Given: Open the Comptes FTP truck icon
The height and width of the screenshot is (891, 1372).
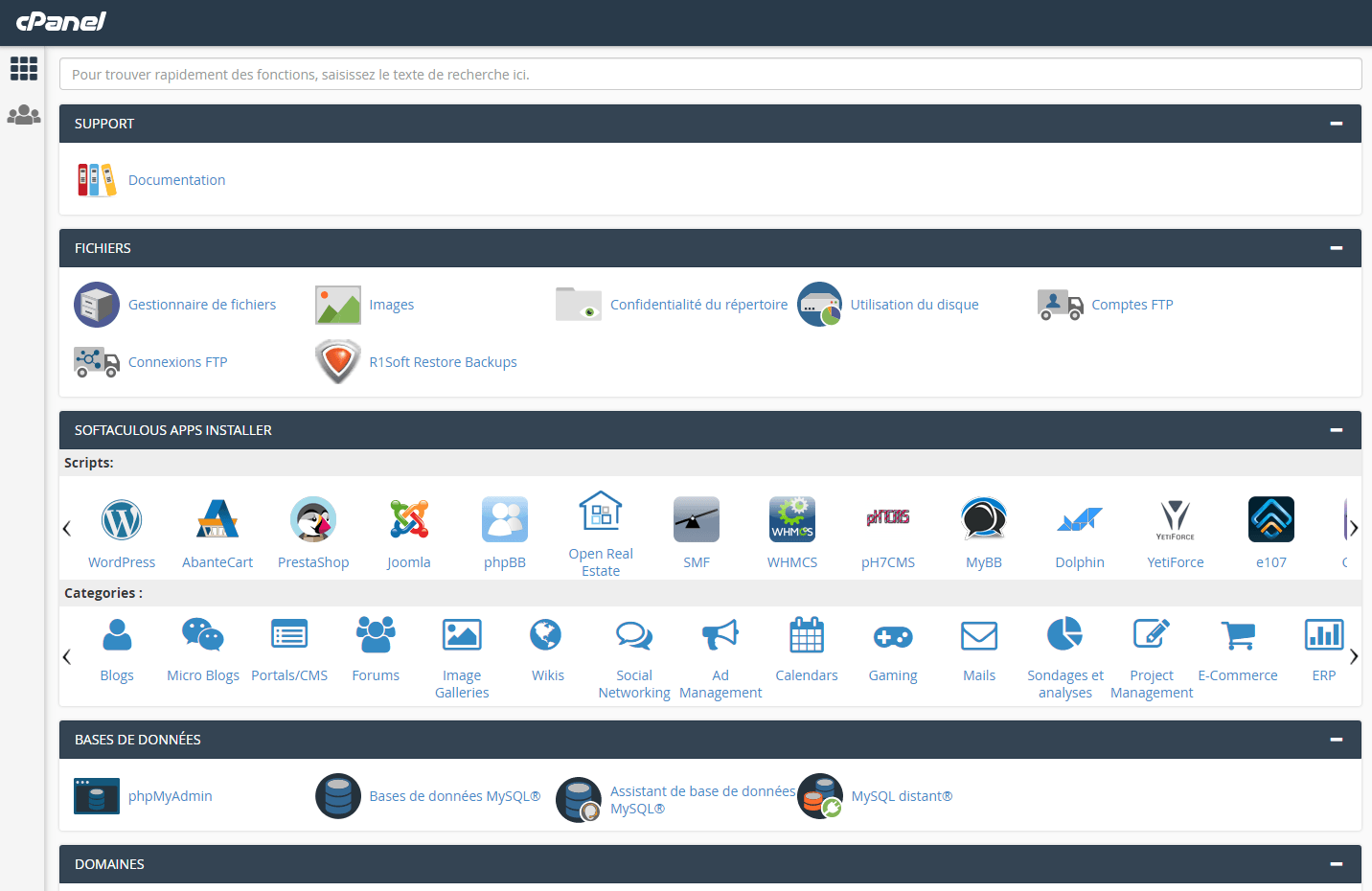Looking at the screenshot, I should click(x=1061, y=305).
